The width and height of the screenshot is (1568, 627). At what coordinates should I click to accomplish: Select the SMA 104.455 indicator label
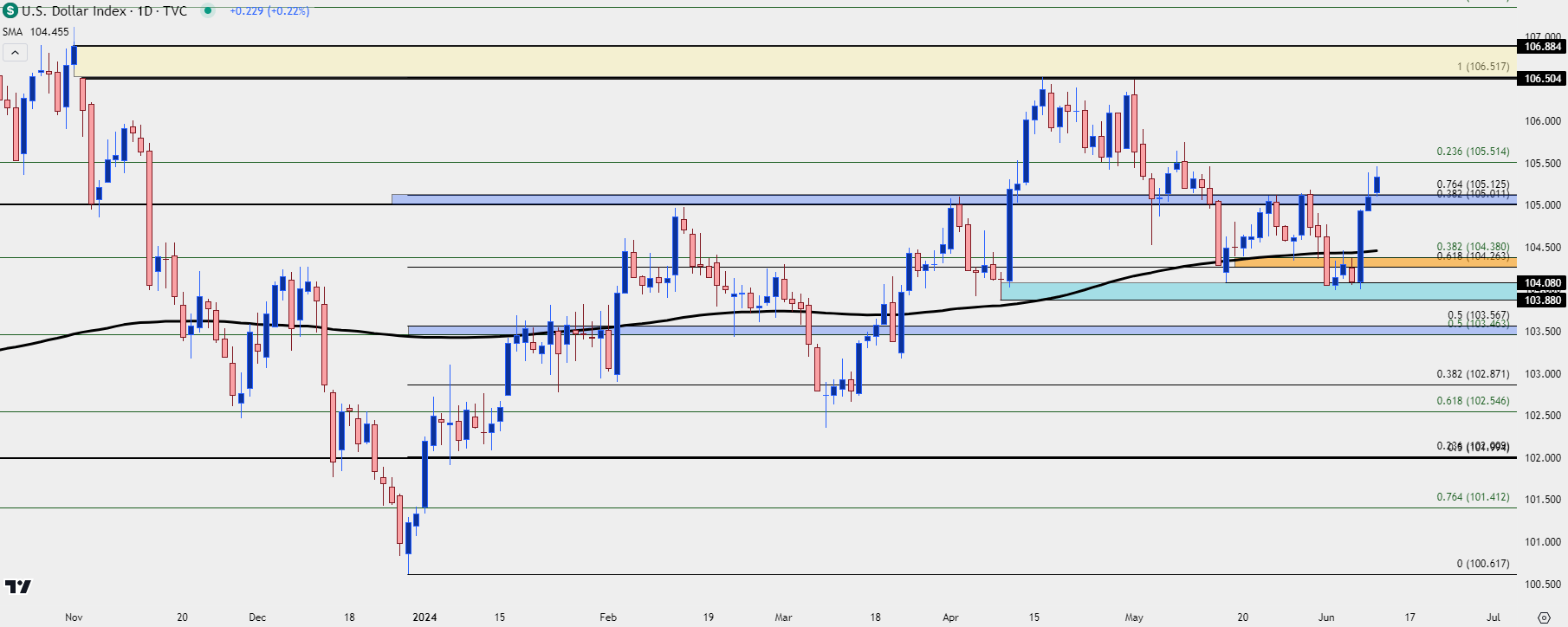click(x=36, y=32)
